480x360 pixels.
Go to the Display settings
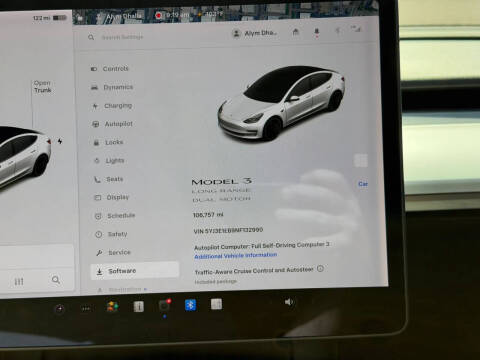[112, 197]
